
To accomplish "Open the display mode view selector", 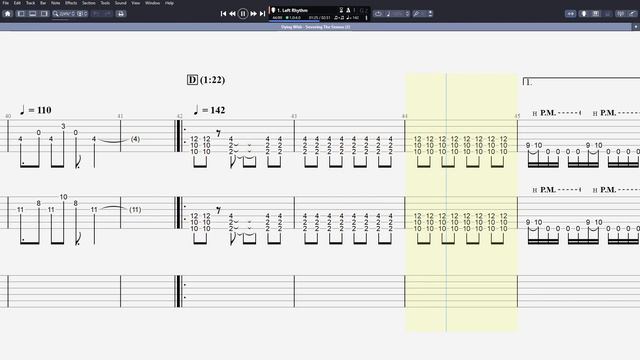I will click(82, 13).
